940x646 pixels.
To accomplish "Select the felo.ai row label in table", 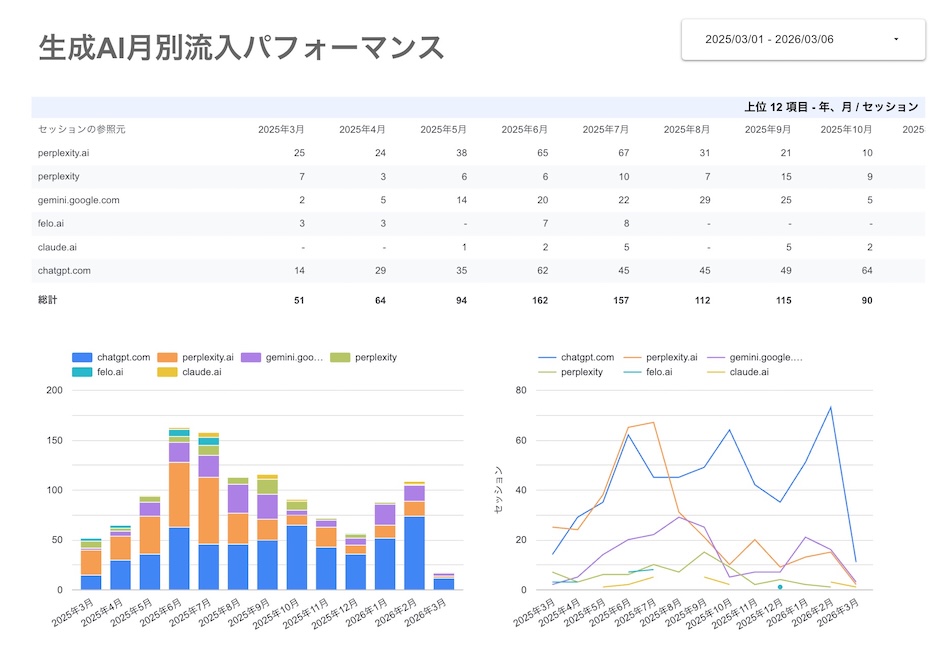I will (51, 224).
